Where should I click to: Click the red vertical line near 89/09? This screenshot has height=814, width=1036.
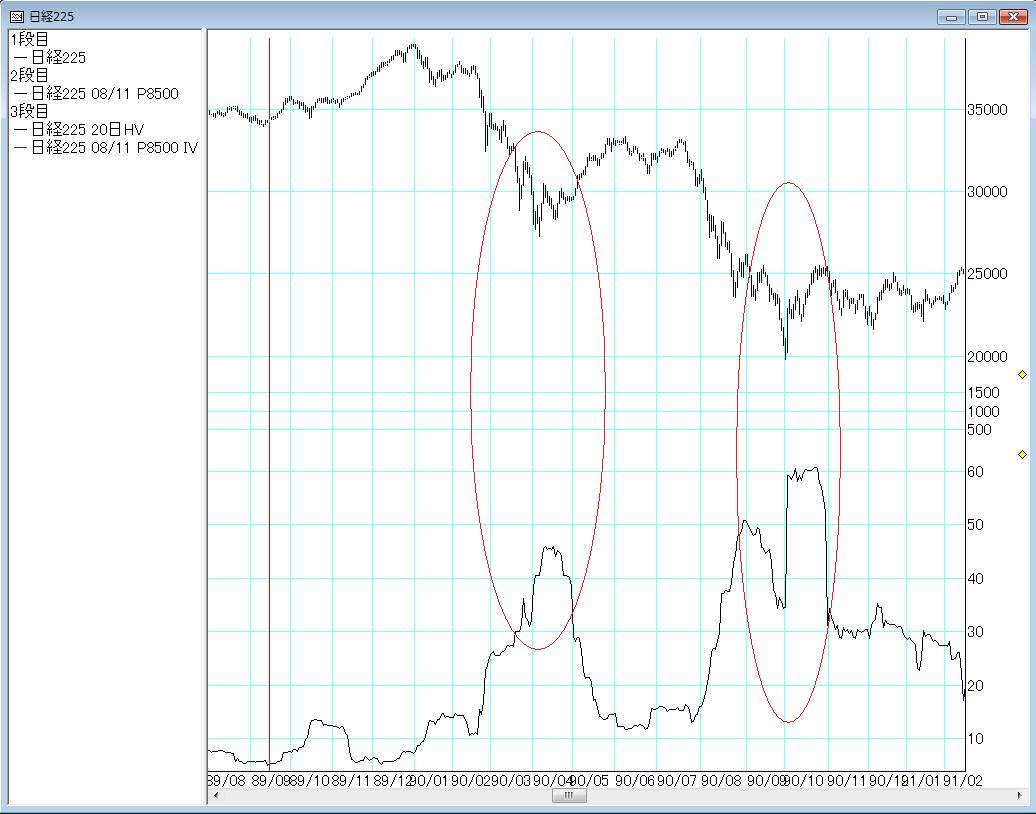tap(269, 400)
